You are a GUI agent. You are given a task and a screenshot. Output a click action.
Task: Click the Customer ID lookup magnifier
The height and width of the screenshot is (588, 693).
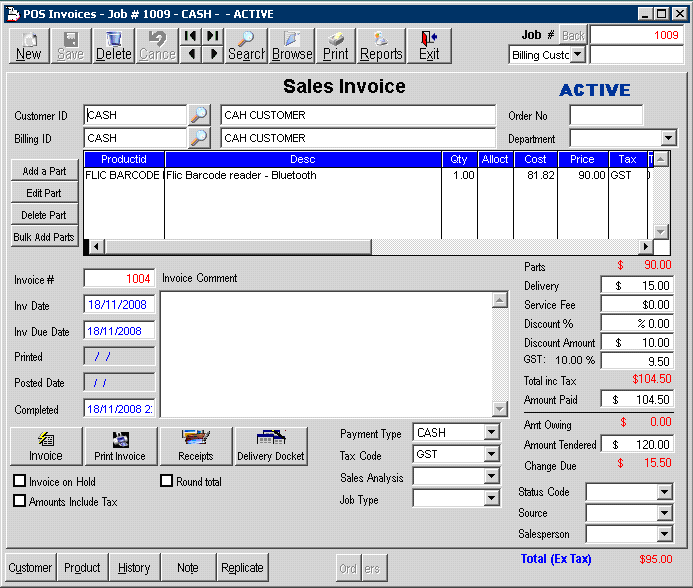(x=200, y=115)
